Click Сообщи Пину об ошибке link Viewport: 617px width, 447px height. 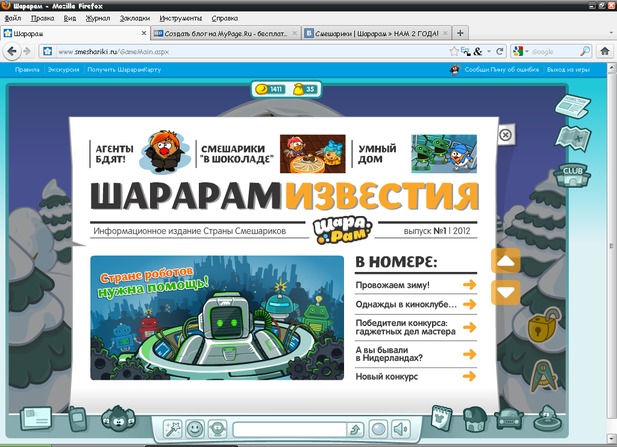501,70
